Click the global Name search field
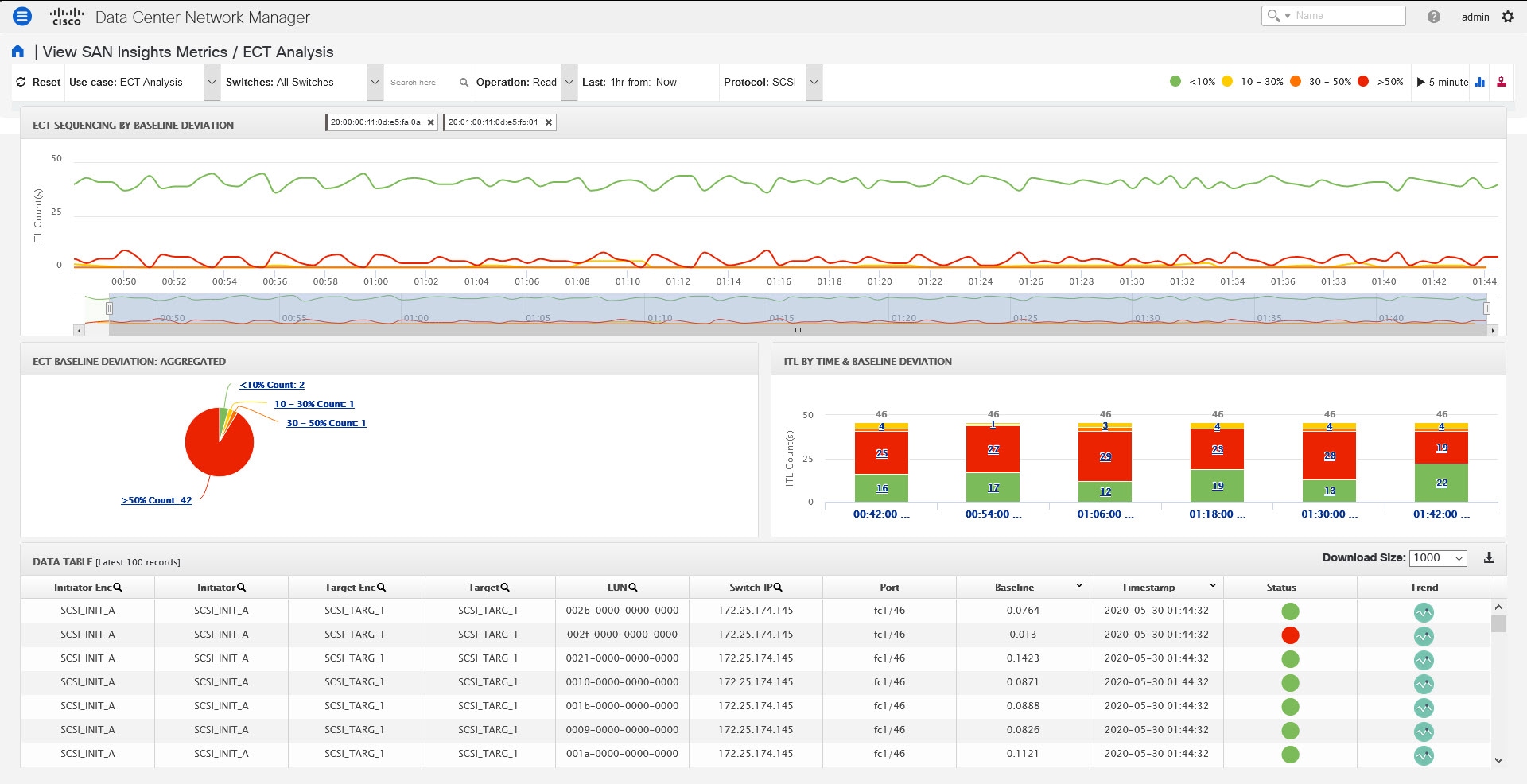Image resolution: width=1527 pixels, height=784 pixels. pos(1346,16)
